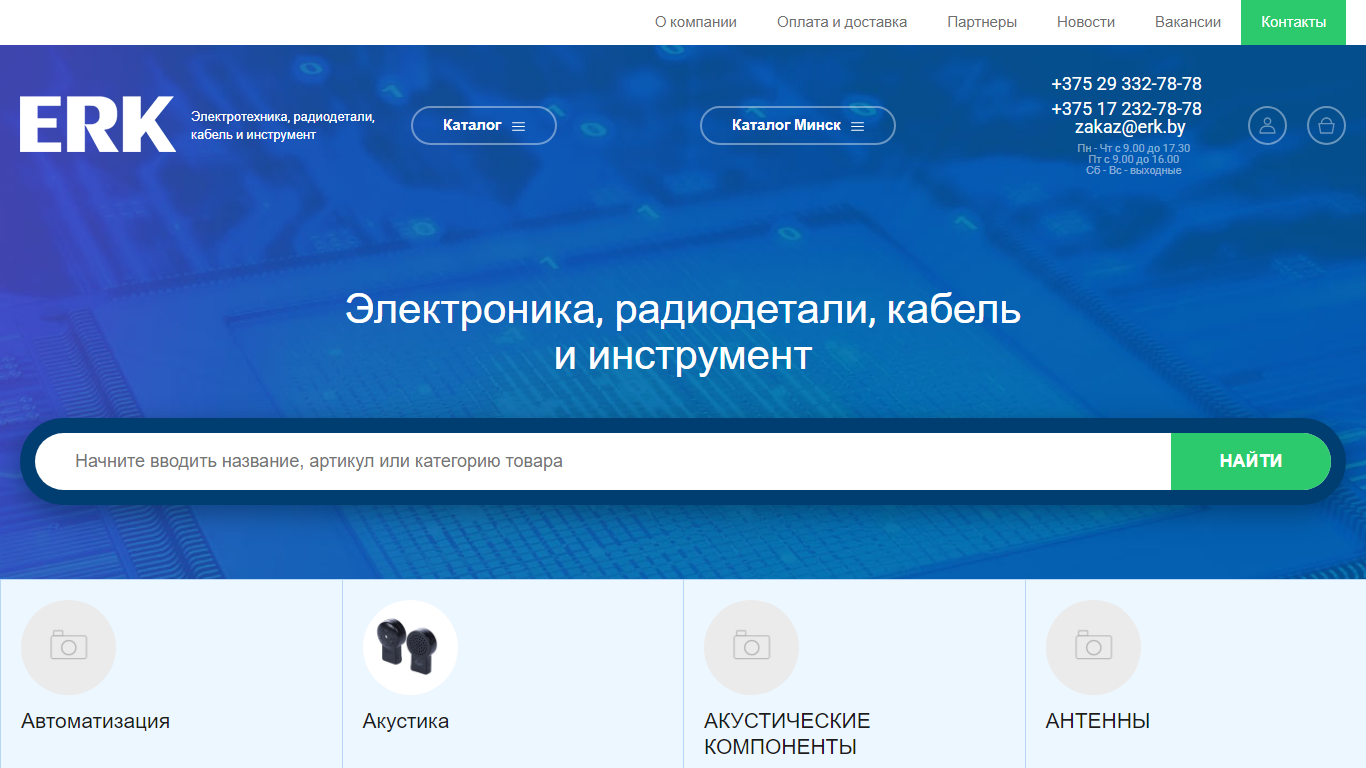Click working hours Пн - Чт text

[1134, 148]
